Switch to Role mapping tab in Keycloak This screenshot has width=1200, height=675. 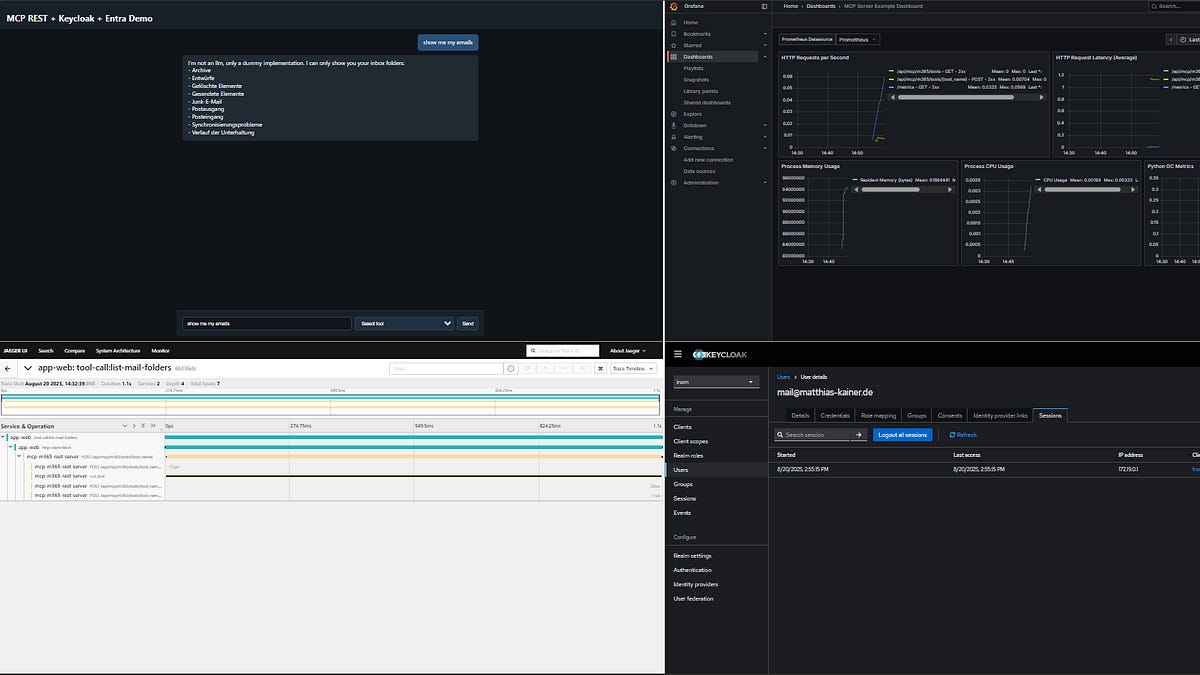(x=879, y=415)
